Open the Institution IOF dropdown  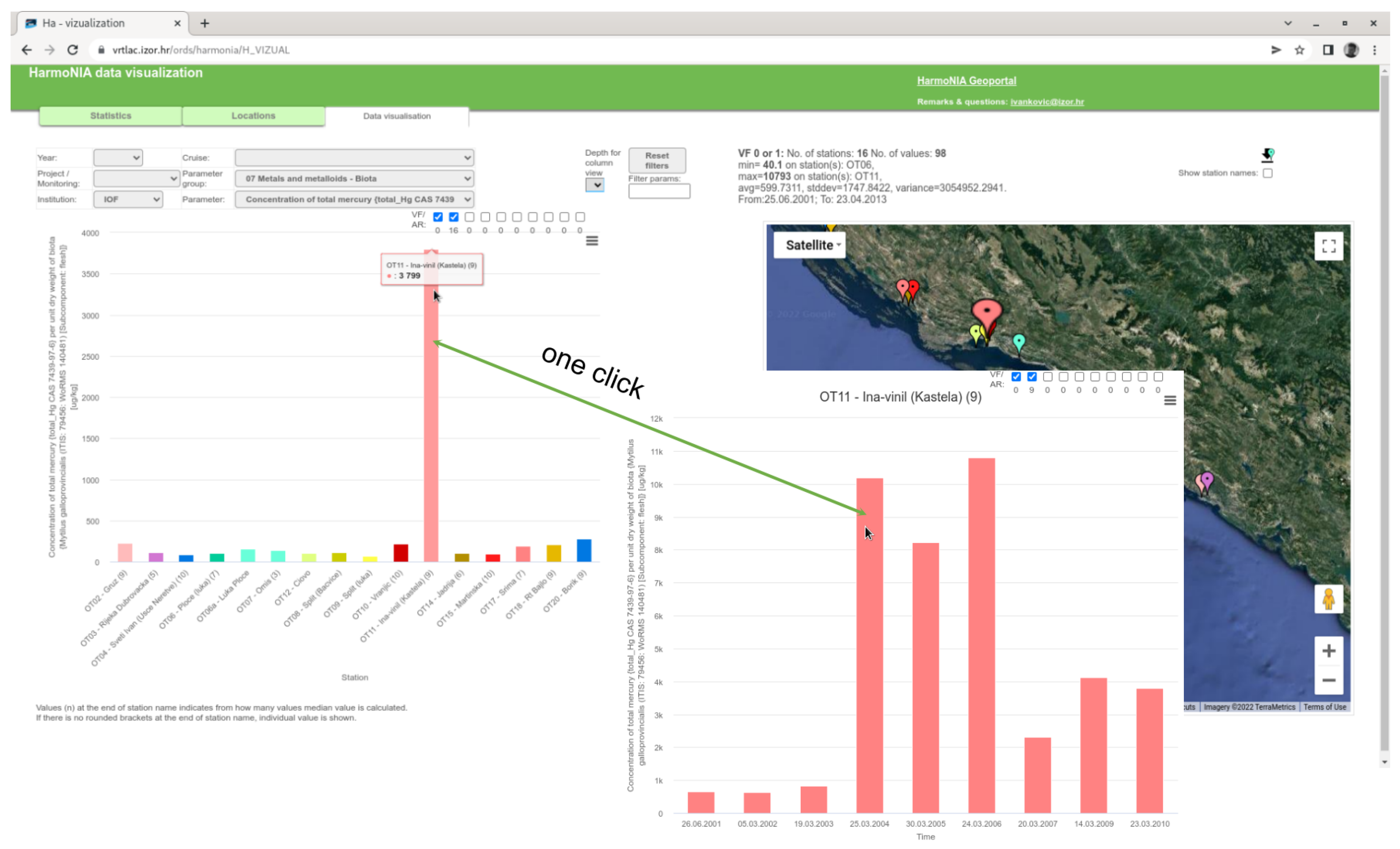tap(128, 199)
